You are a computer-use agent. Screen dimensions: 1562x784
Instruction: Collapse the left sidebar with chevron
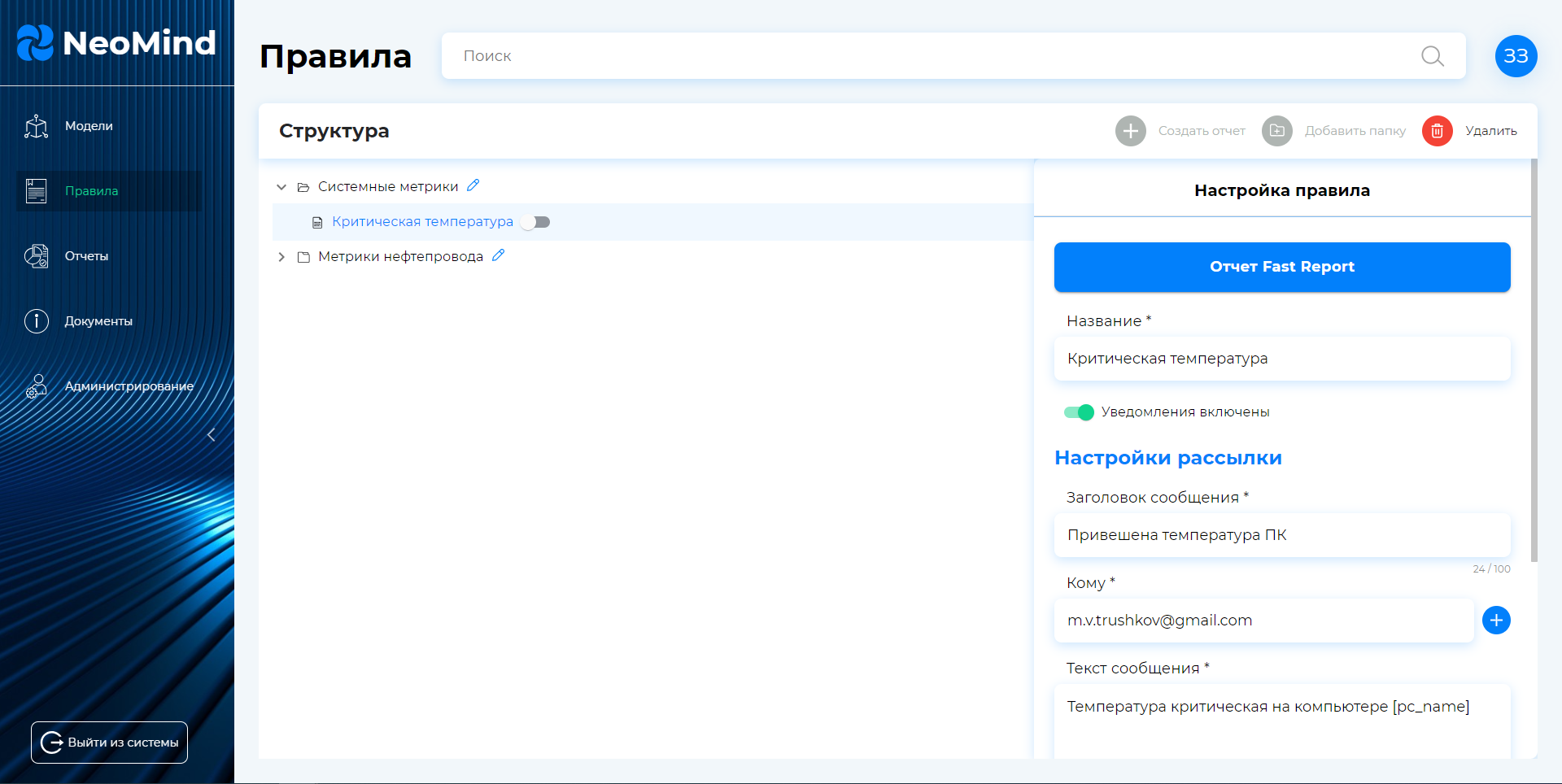(x=212, y=435)
